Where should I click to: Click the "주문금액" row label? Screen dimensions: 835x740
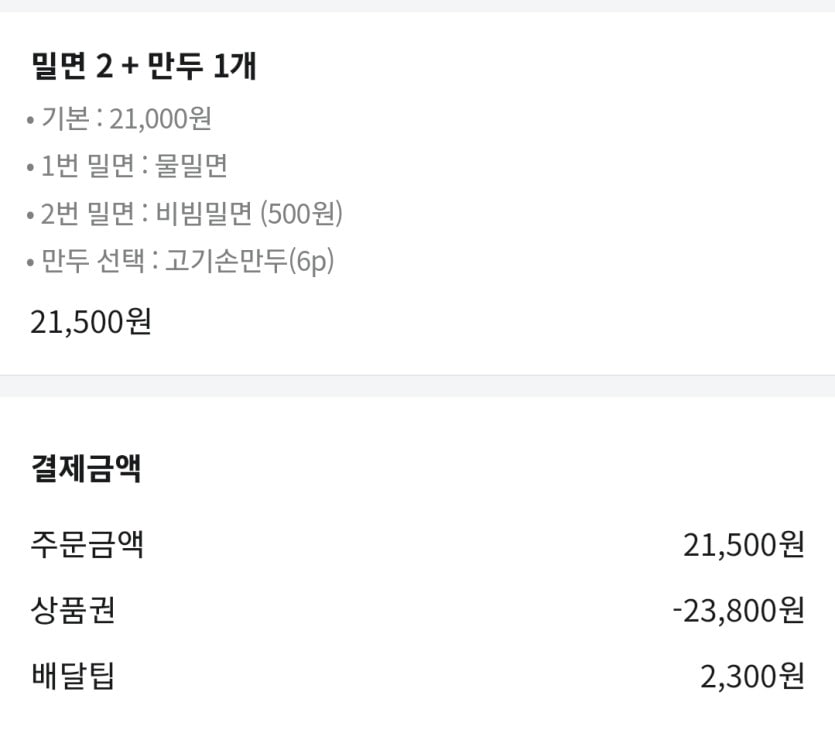click(87, 546)
